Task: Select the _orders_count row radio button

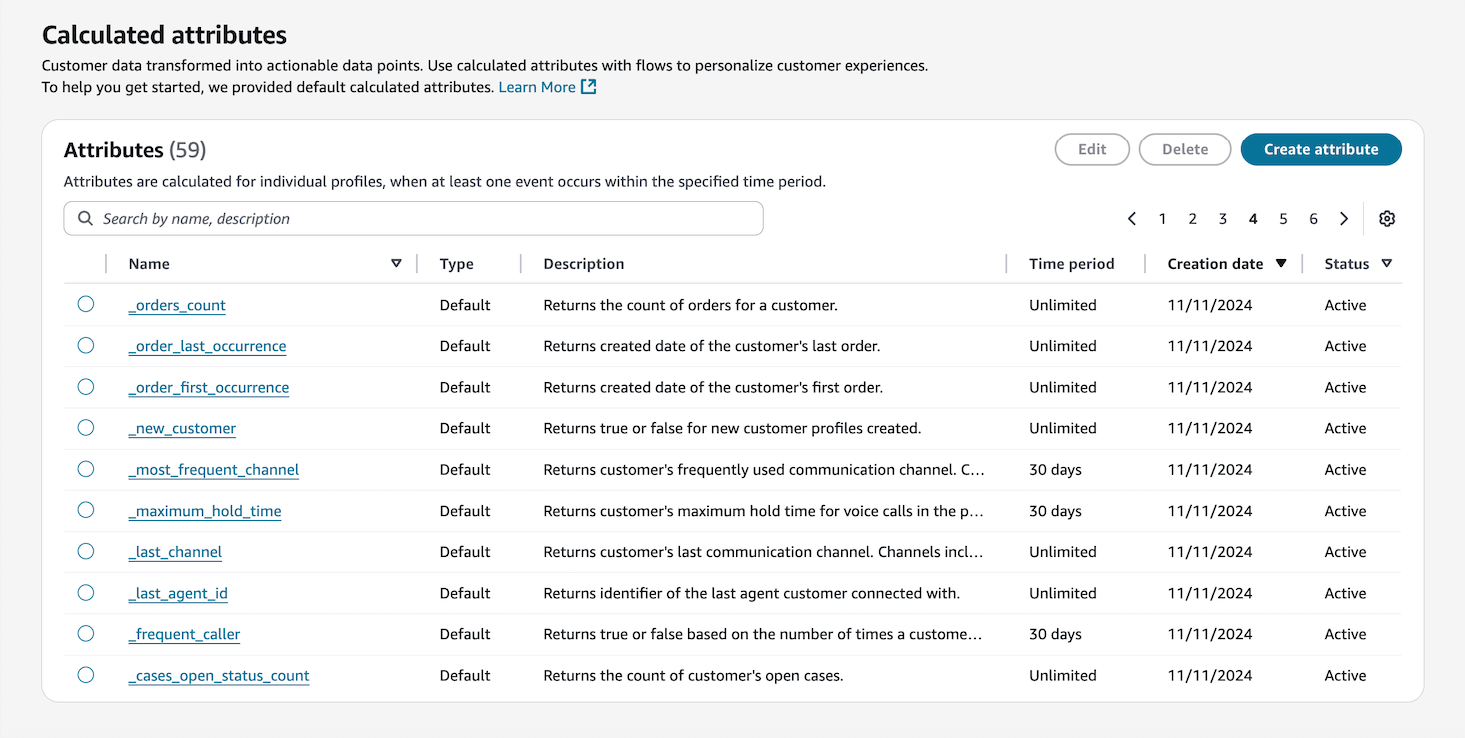Action: tap(85, 304)
